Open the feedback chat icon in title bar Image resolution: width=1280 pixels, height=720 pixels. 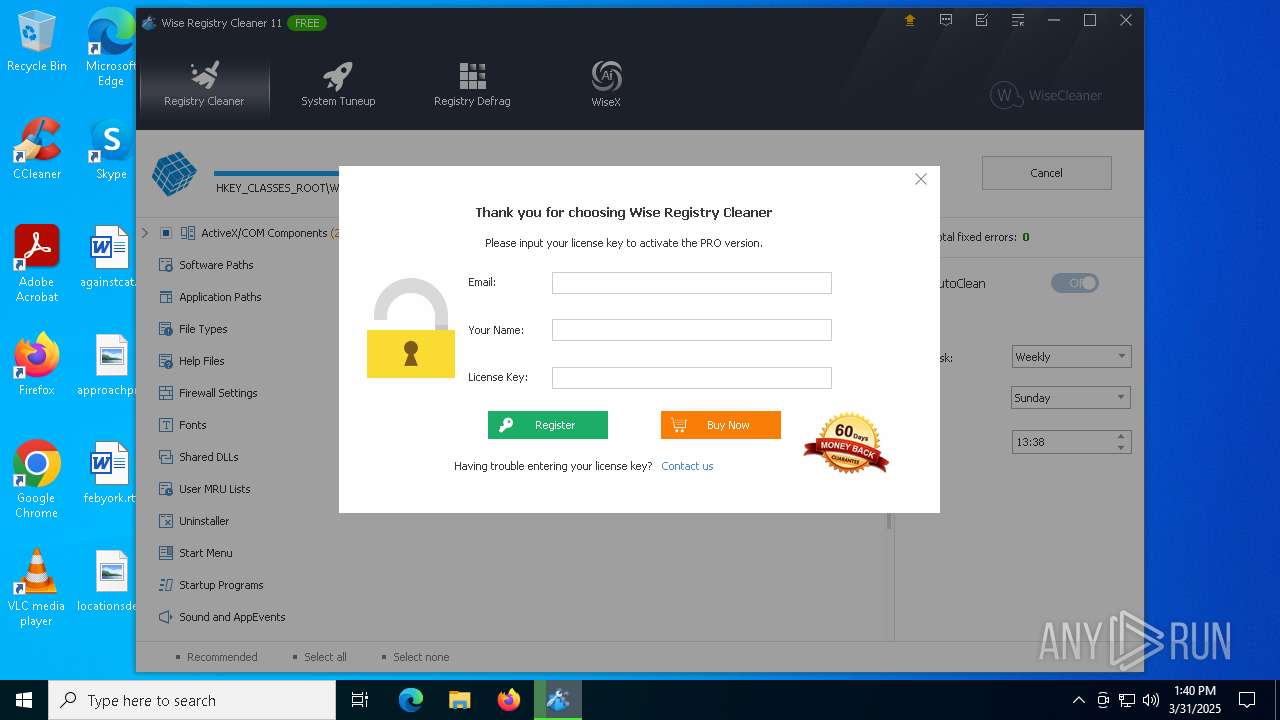(x=945, y=20)
